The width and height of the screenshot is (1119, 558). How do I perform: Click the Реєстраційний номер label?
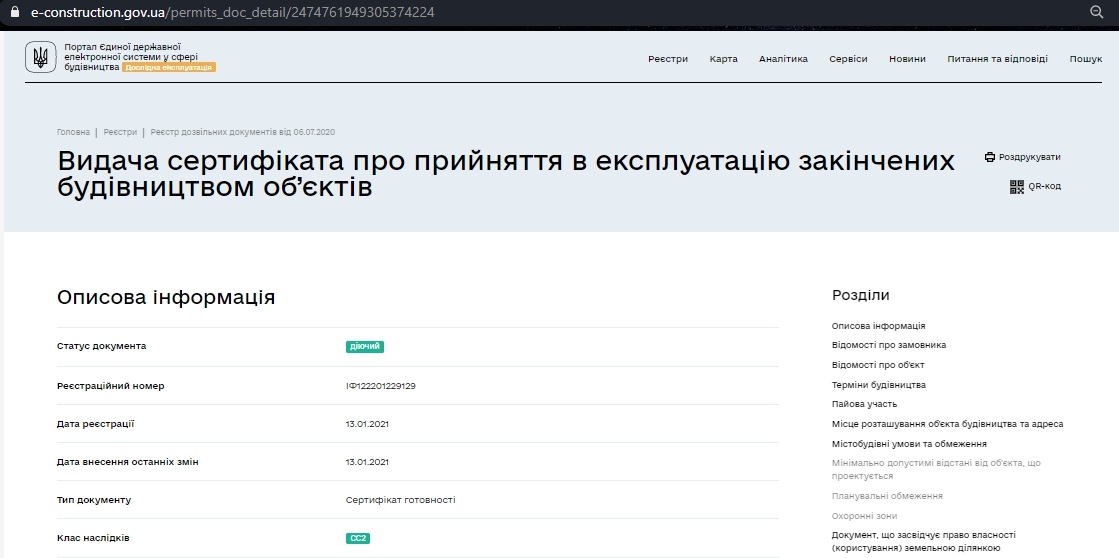[x=111, y=386]
